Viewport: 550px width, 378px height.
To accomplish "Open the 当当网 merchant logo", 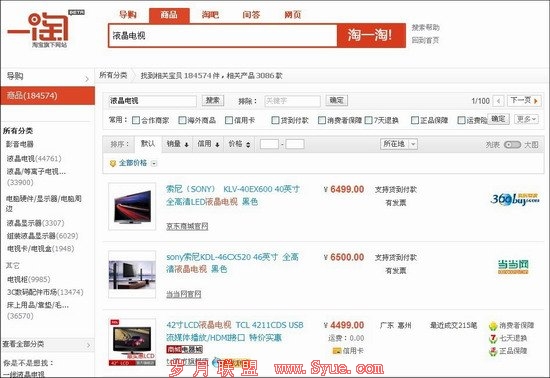I will coord(513,267).
